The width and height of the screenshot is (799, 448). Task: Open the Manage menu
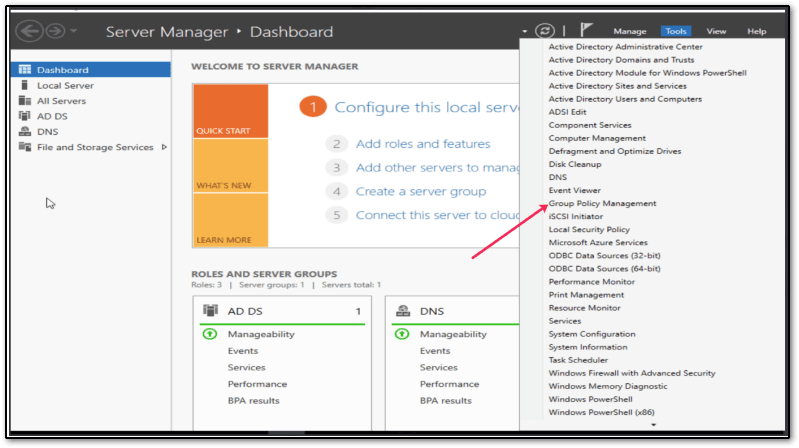pos(629,31)
